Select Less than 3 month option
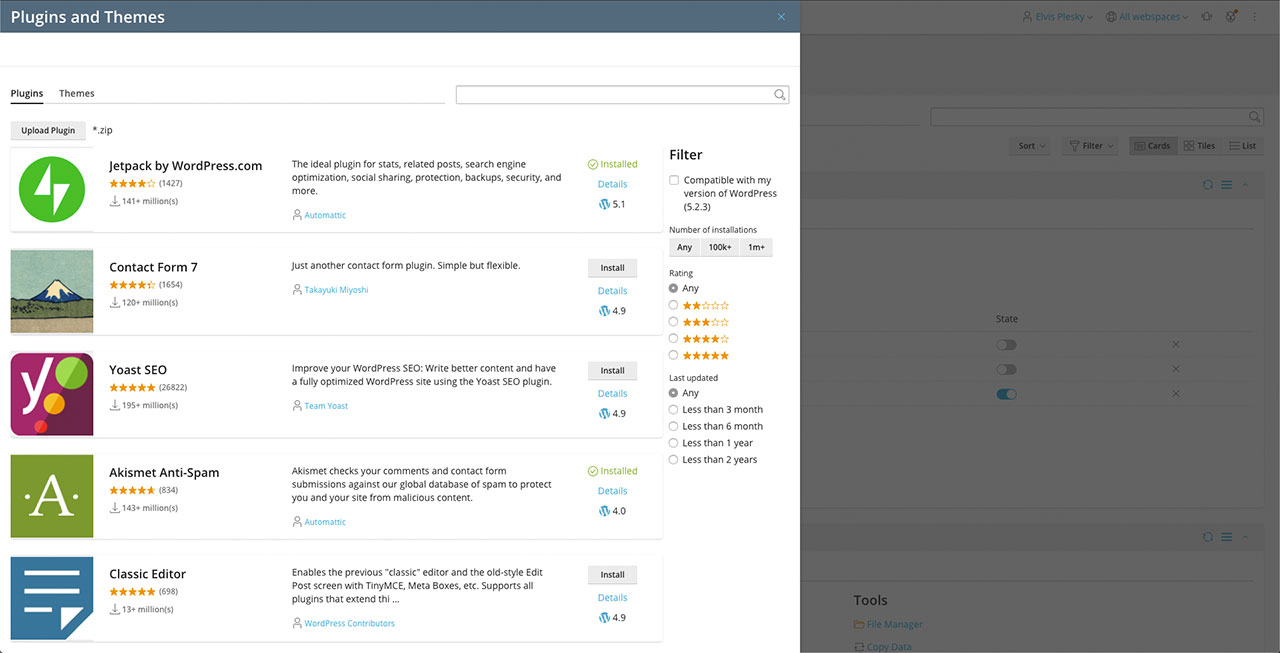The image size is (1280, 653). point(673,410)
